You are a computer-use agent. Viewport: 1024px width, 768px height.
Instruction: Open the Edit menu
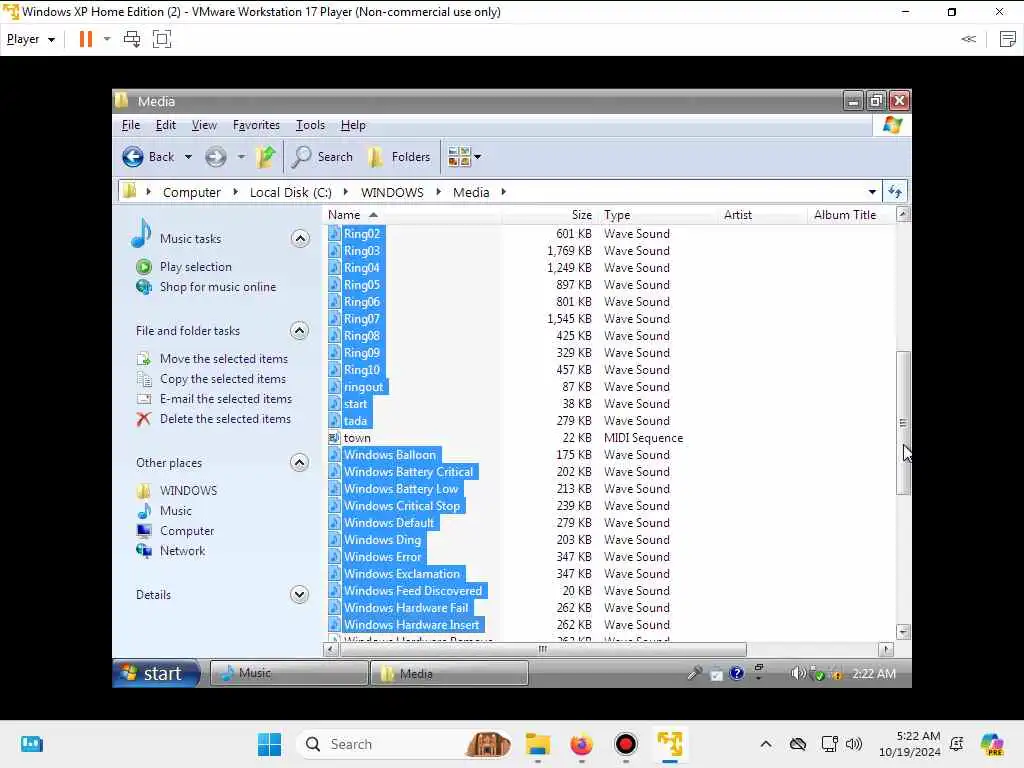(x=166, y=125)
